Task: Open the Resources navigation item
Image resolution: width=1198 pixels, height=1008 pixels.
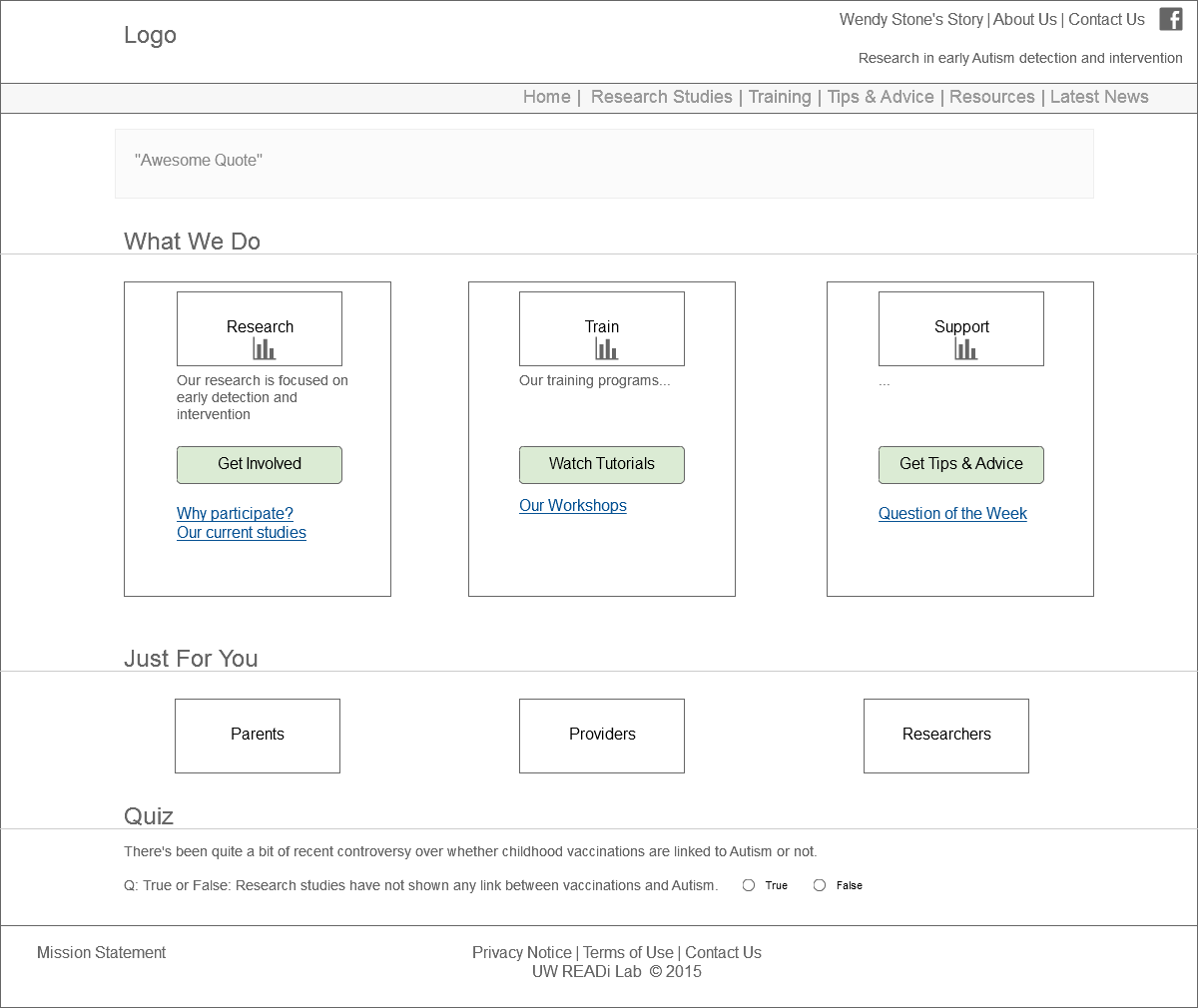Action: click(992, 97)
